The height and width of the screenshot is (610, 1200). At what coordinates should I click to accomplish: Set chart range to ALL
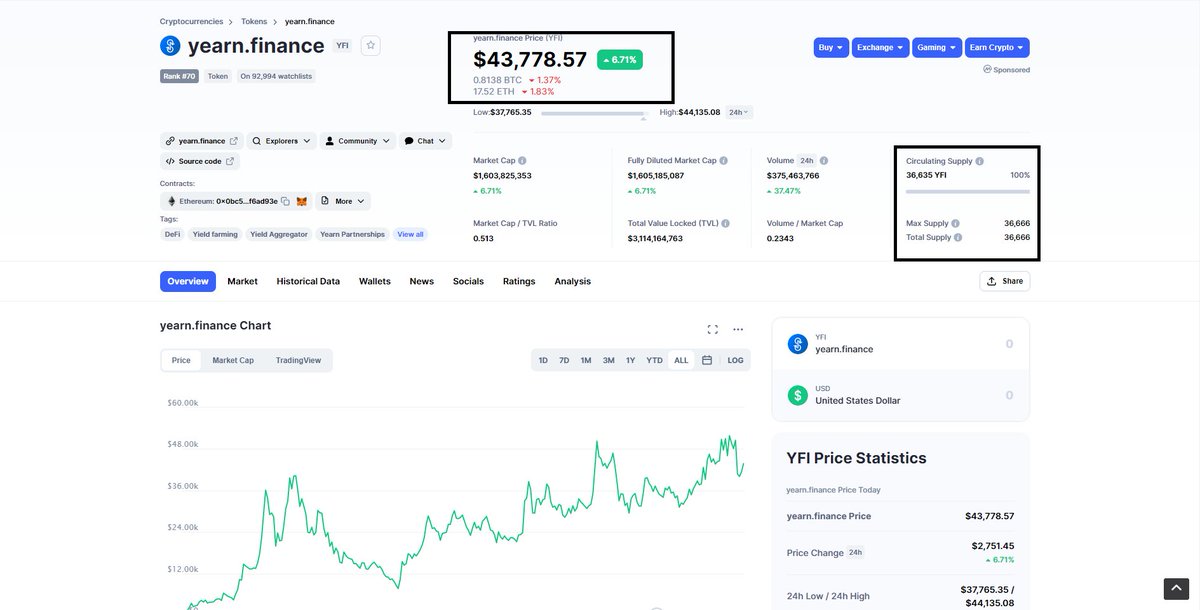point(681,360)
